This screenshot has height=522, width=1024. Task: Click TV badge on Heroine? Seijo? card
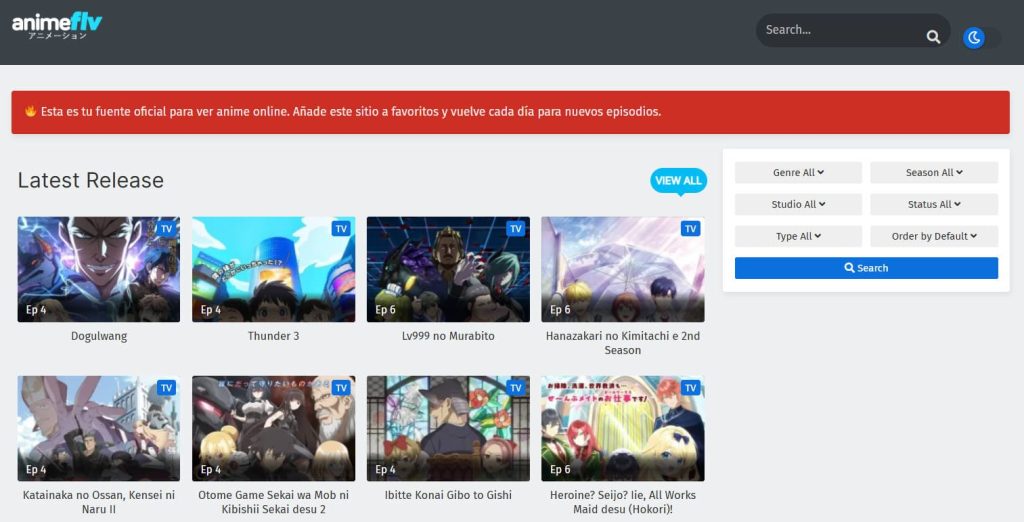point(690,388)
